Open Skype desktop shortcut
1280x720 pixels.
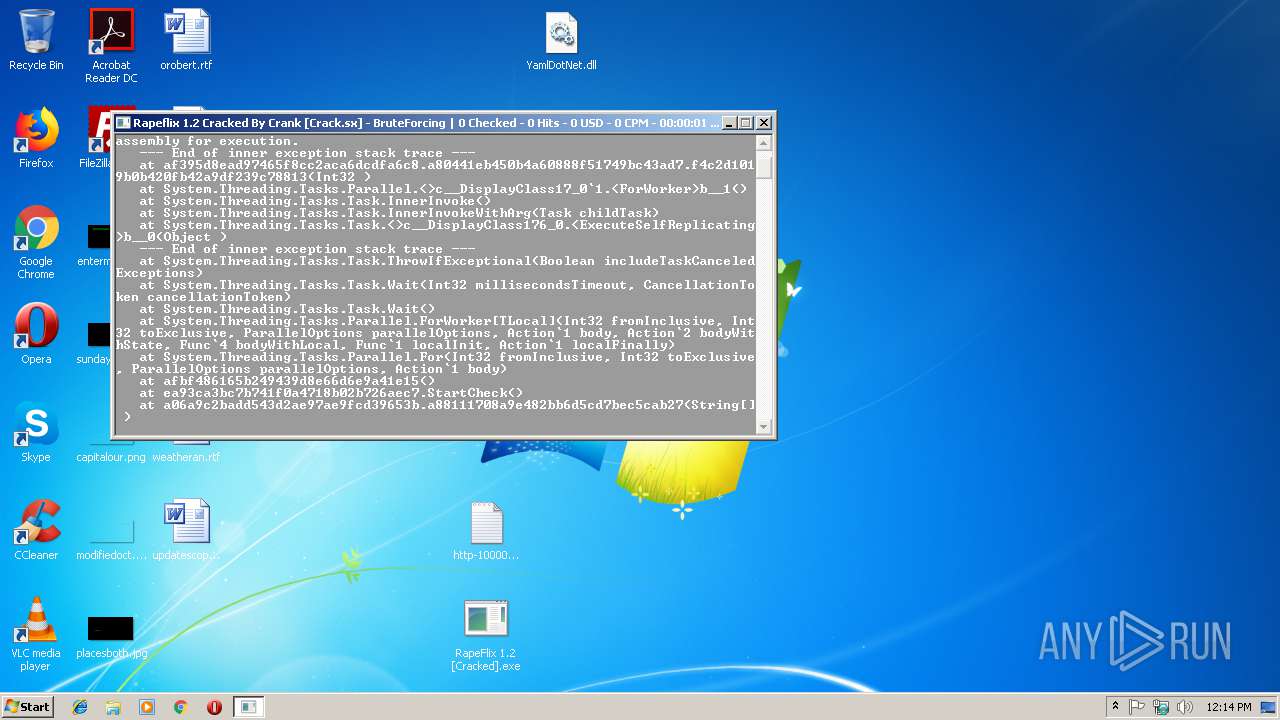point(36,432)
